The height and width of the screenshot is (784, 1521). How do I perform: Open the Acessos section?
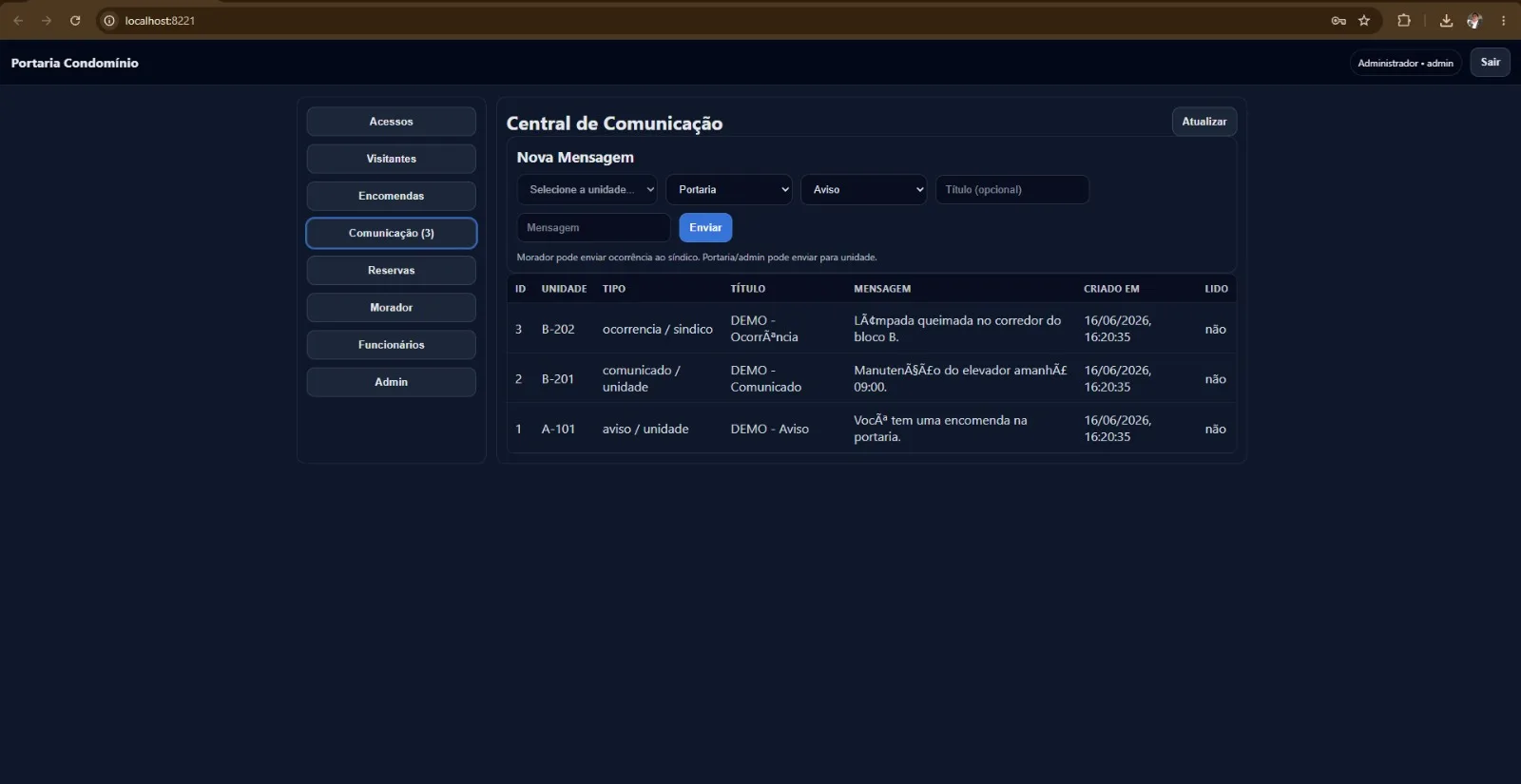tap(391, 122)
